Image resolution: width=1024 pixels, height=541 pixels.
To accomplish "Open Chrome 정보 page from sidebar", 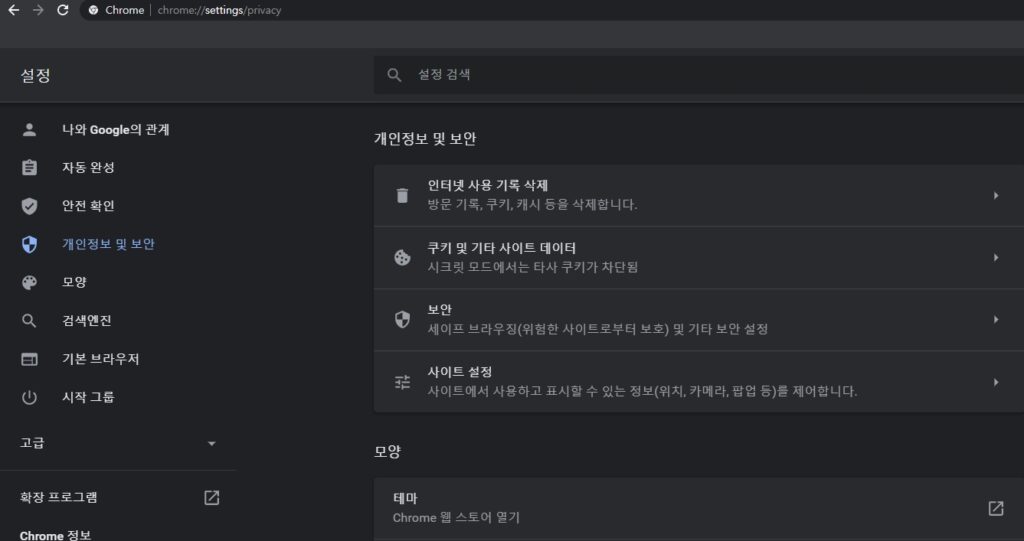I will pyautogui.click(x=56, y=534).
